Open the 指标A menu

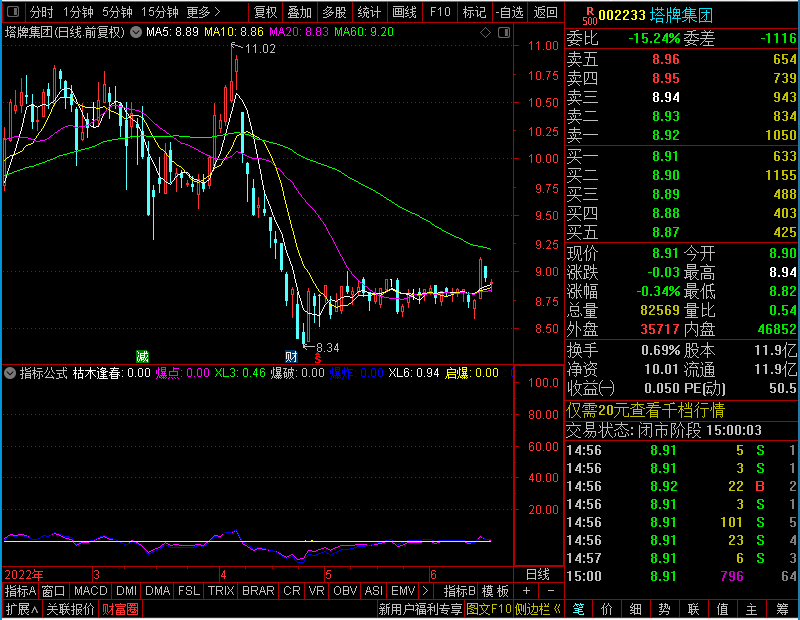point(20,591)
